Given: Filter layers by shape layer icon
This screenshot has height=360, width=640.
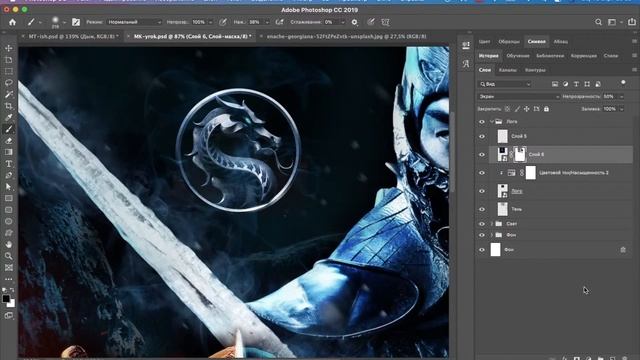Looking at the screenshot, I should [587, 84].
